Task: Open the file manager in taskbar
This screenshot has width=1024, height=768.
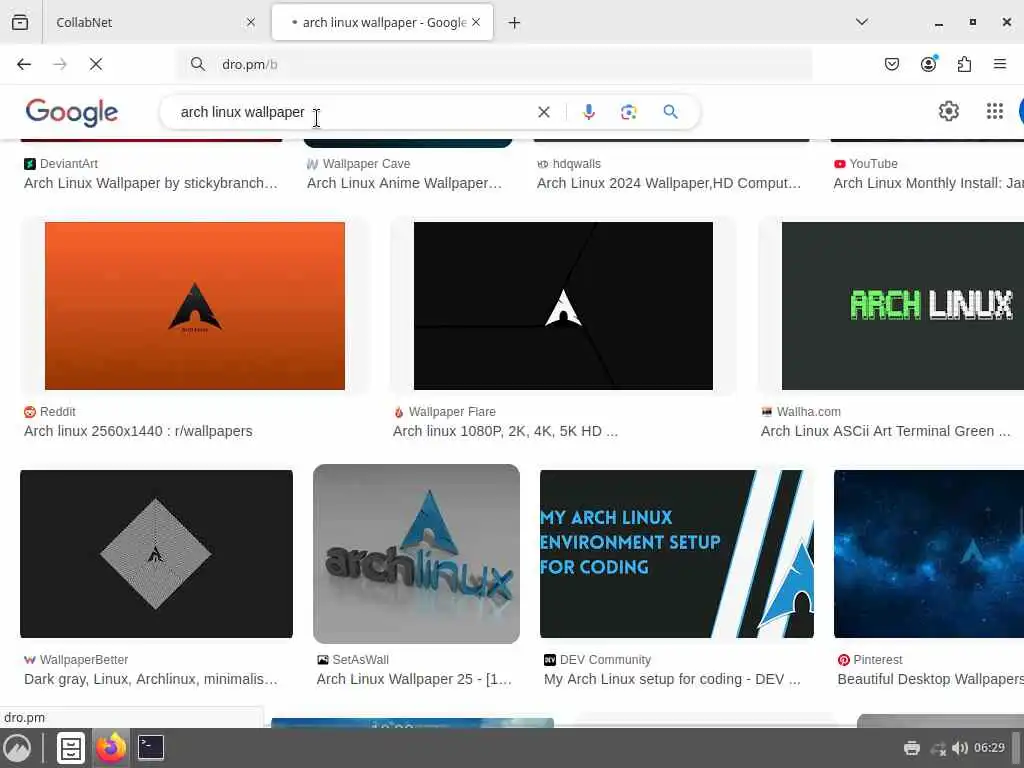Action: click(71, 748)
